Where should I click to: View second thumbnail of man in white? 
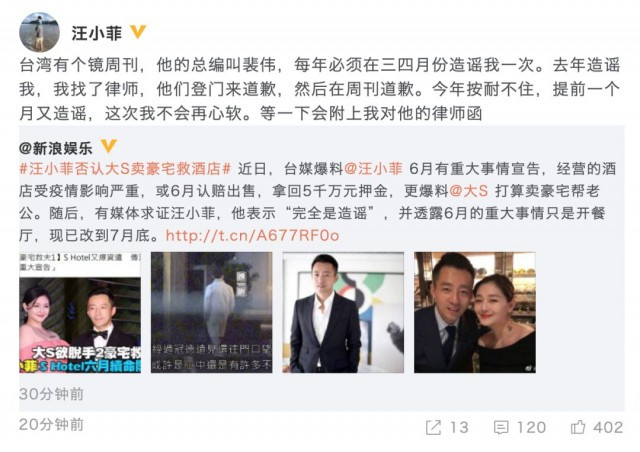[x=211, y=312]
